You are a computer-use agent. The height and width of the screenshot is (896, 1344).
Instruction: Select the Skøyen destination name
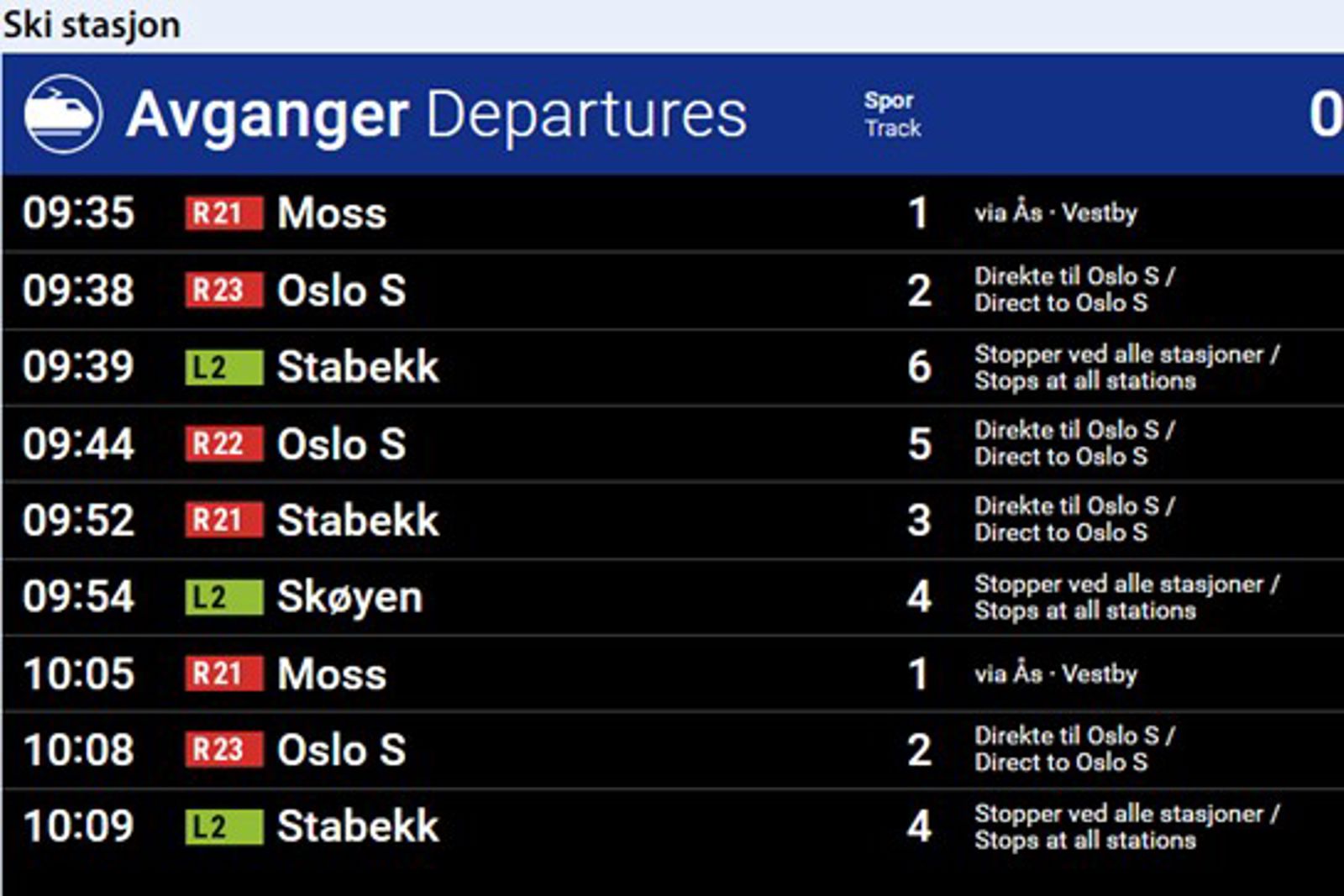coord(349,597)
